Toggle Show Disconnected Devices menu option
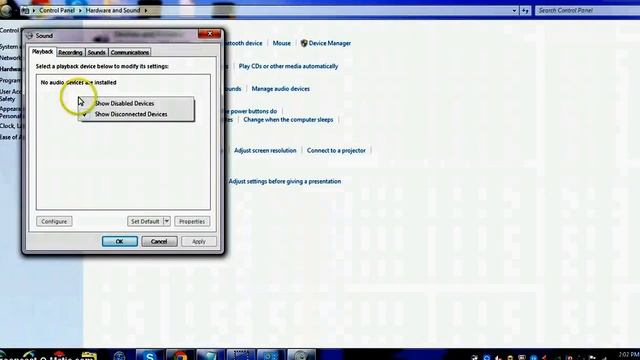Screen dimensions: 640x360 (136, 114)
